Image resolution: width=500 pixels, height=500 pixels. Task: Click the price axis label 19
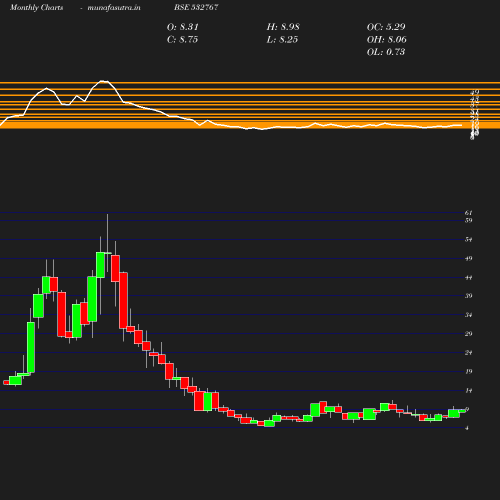[468, 371]
